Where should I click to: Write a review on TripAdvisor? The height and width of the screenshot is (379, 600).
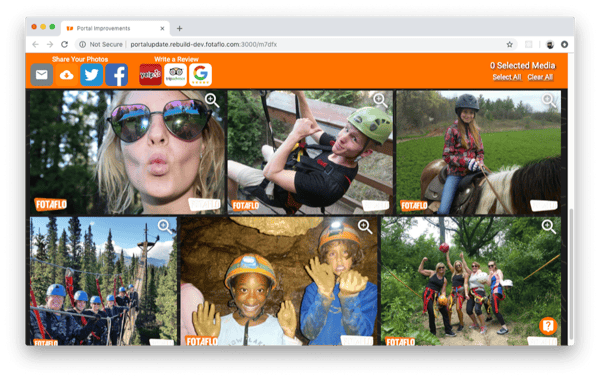[176, 75]
